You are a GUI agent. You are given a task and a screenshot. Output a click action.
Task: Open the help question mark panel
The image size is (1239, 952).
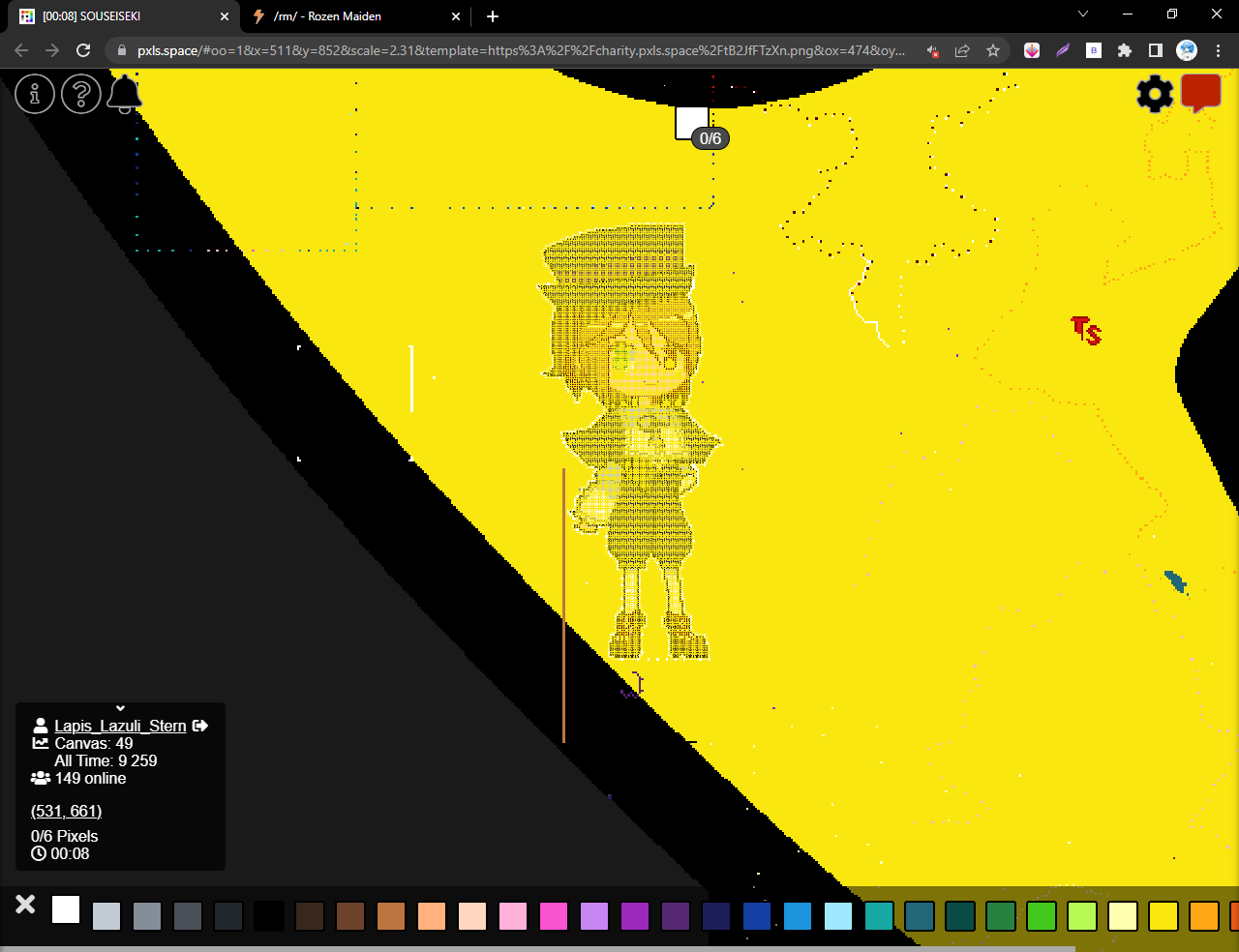(x=81, y=94)
